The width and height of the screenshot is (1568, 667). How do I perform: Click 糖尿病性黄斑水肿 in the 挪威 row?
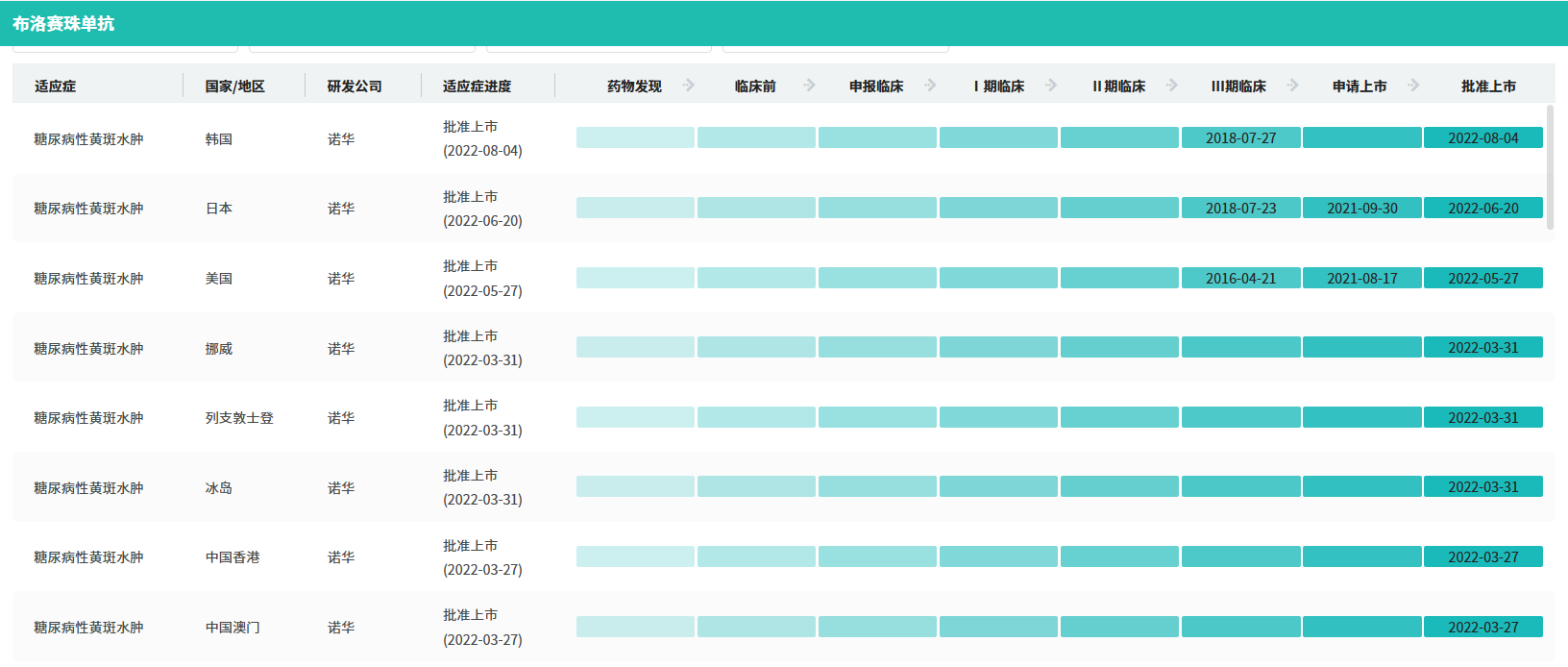point(88,349)
